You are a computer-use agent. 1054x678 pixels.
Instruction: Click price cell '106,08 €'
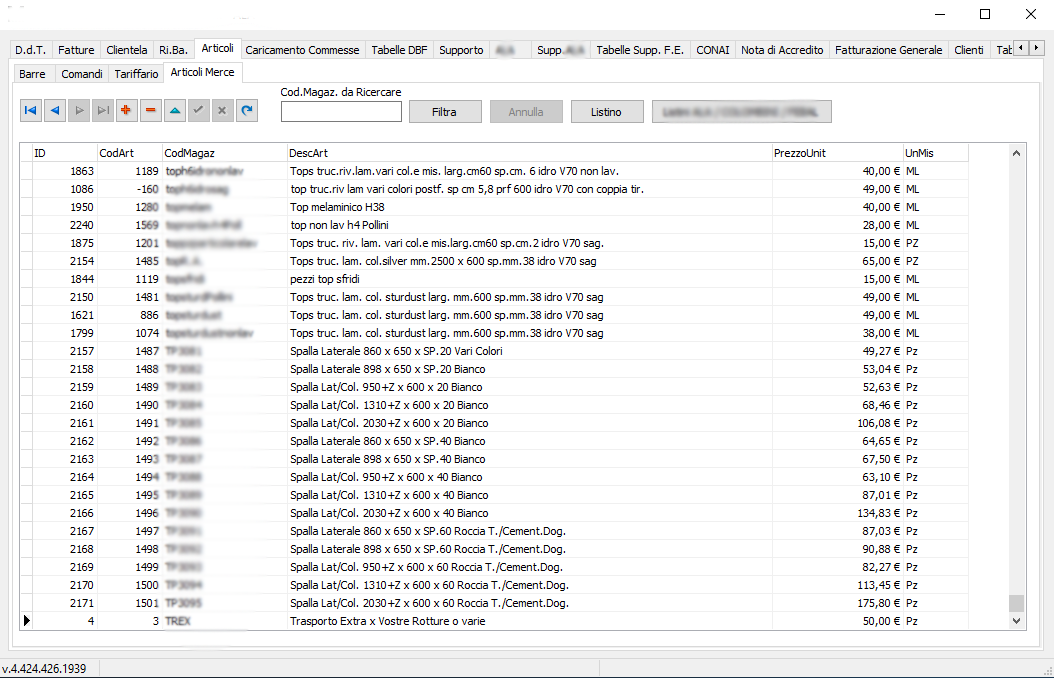pyautogui.click(x=837, y=423)
